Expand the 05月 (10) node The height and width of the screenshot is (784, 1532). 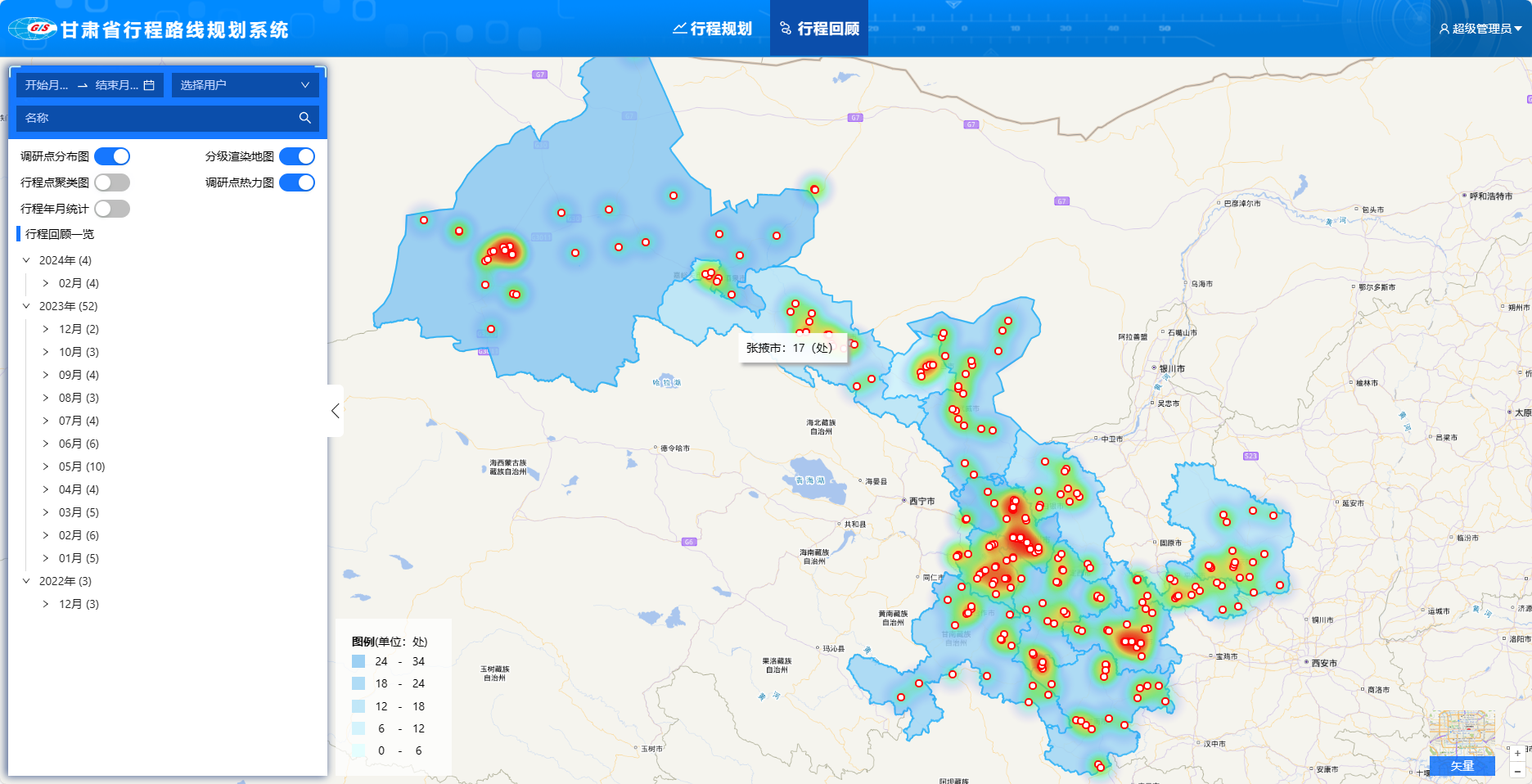pyautogui.click(x=46, y=466)
